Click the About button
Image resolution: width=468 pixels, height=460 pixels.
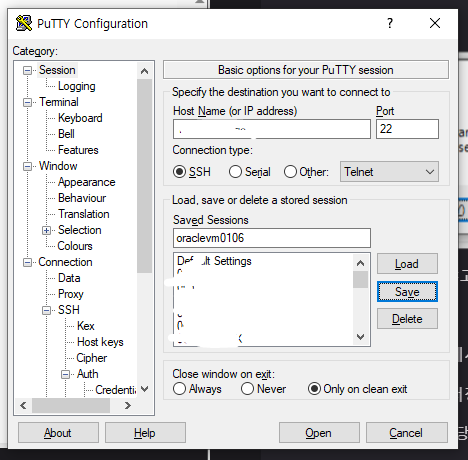click(x=58, y=433)
